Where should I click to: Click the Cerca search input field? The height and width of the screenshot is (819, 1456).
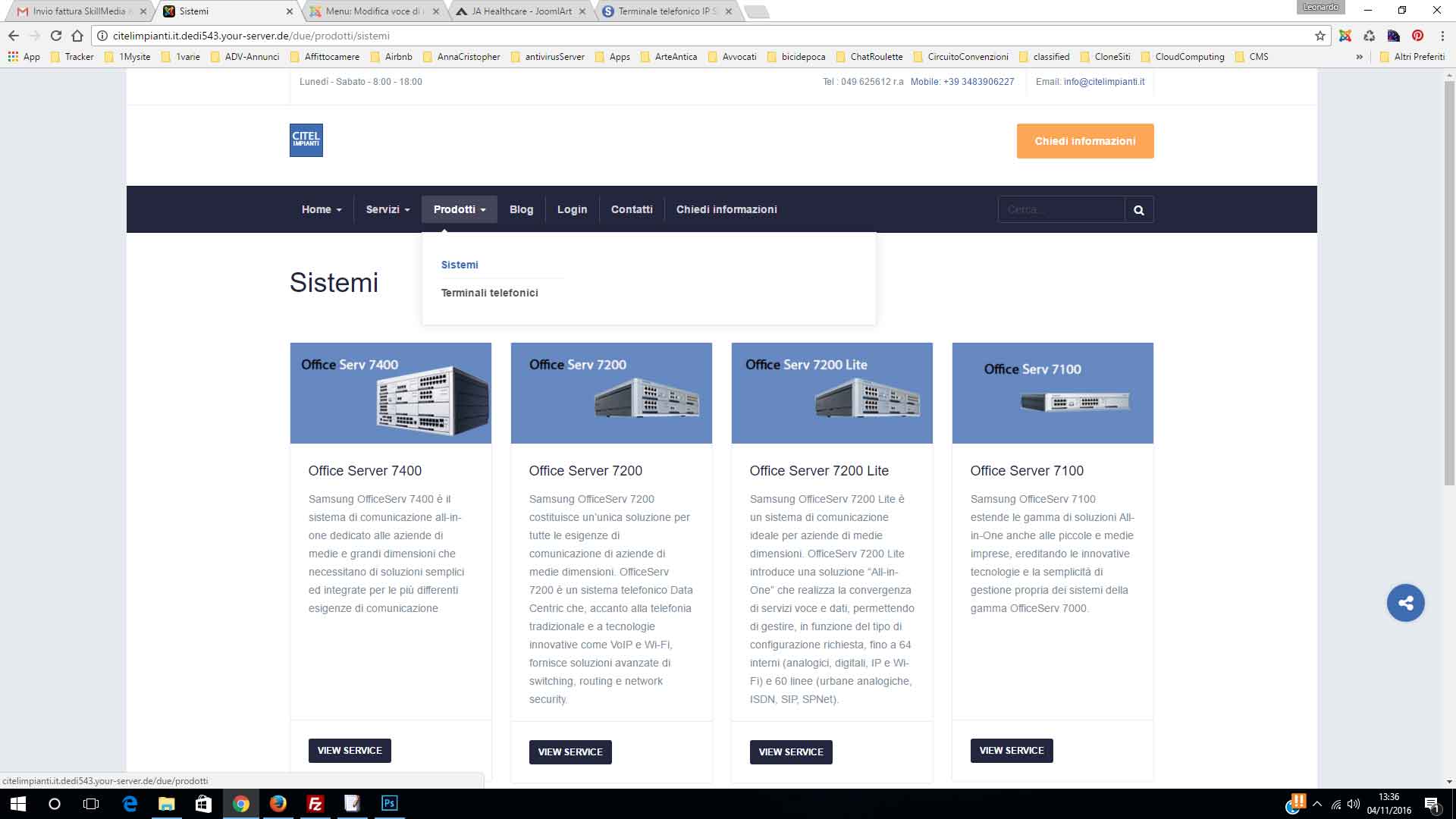[1060, 209]
